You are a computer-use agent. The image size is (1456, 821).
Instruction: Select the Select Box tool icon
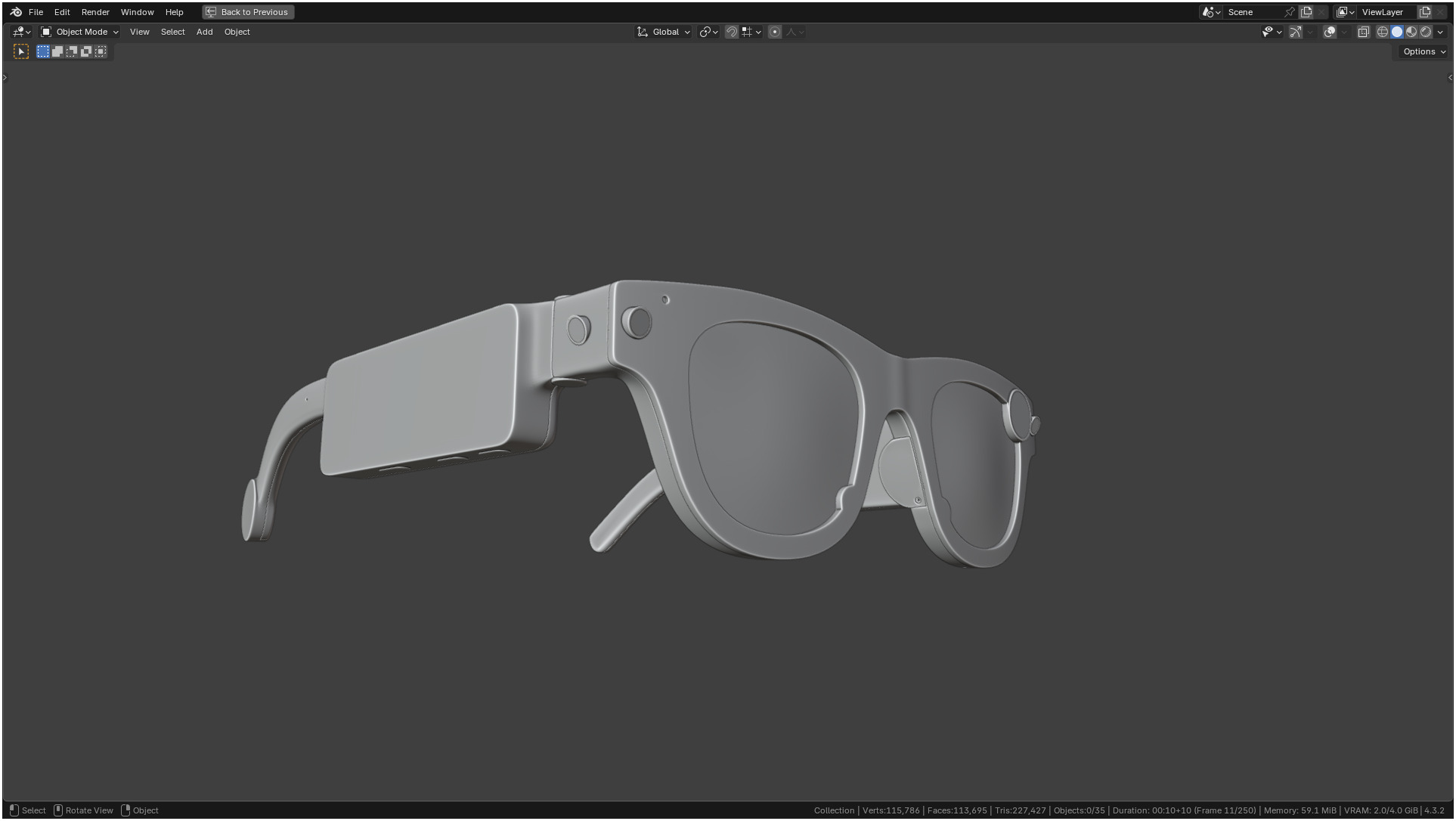(21, 51)
